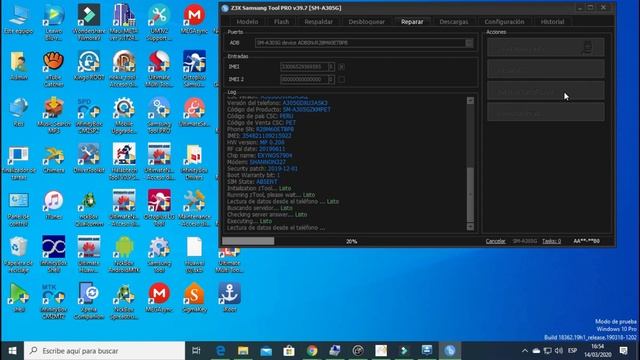Viewport: 640px width, 360px height.
Task: Click the log scrollbar down arrow
Action: click(470, 227)
